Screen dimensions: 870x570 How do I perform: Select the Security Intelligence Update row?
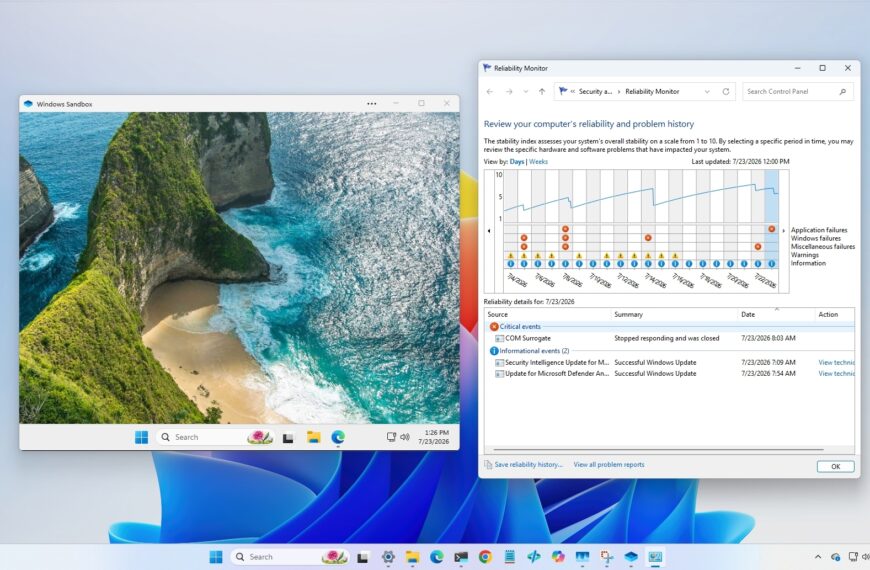click(x=669, y=362)
